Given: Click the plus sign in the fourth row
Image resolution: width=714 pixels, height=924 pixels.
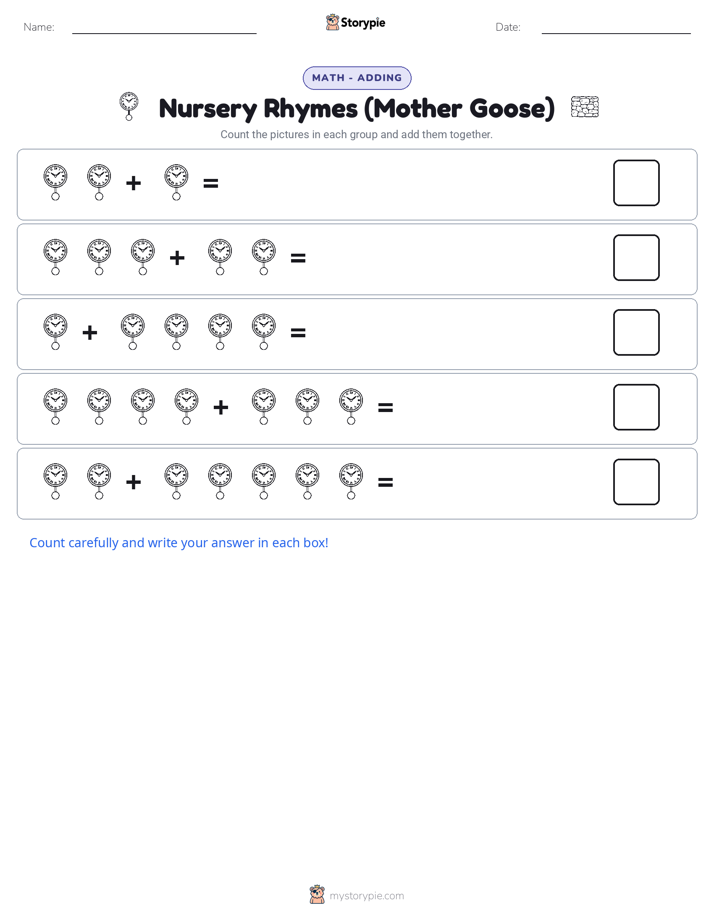Looking at the screenshot, I should pos(221,408).
